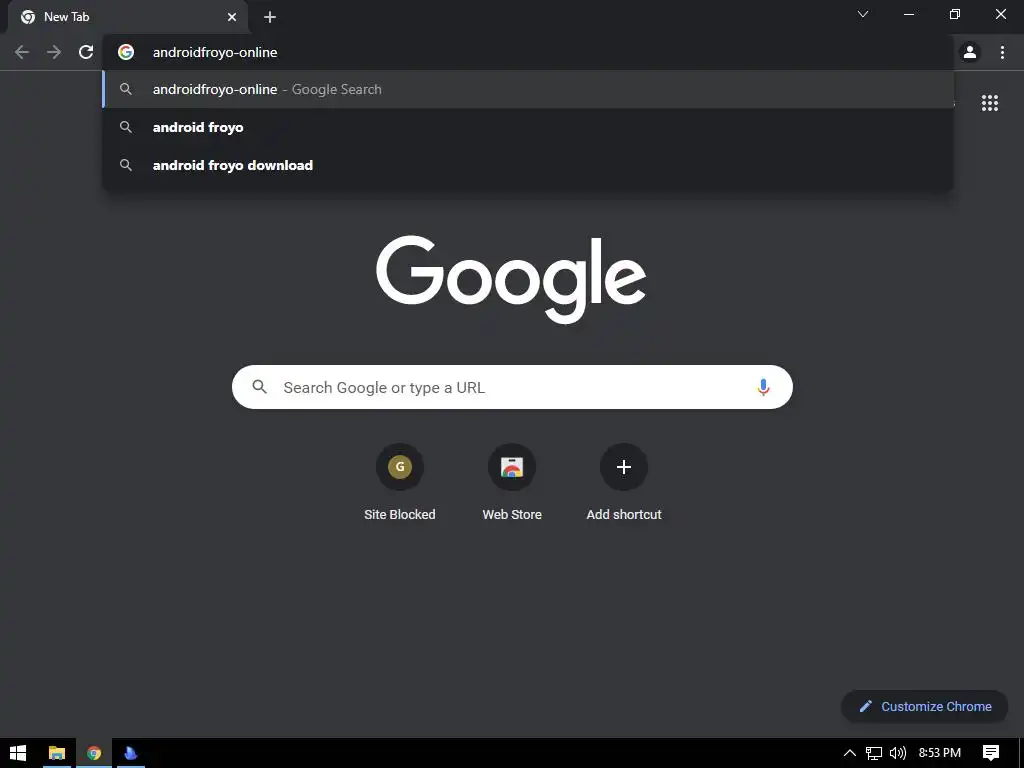Click the Chrome taskbar icon

pos(93,753)
